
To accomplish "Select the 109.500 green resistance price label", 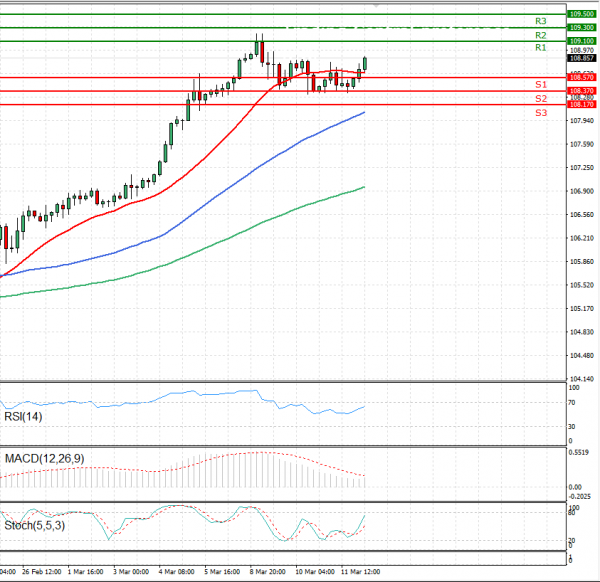I will click(581, 14).
